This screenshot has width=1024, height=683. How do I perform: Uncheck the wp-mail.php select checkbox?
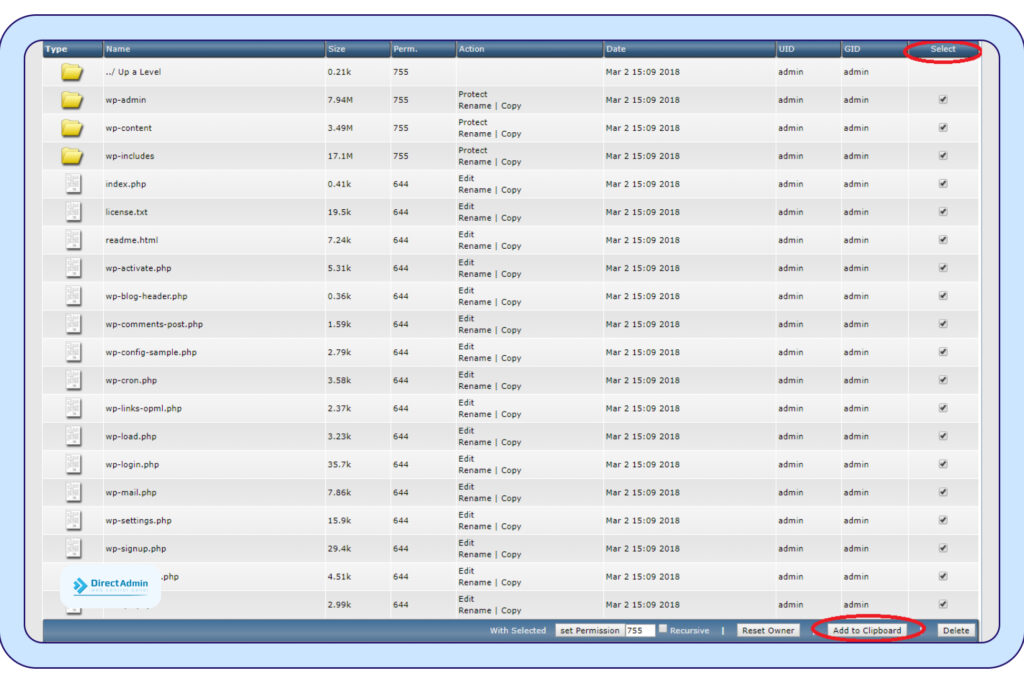pyautogui.click(x=943, y=493)
